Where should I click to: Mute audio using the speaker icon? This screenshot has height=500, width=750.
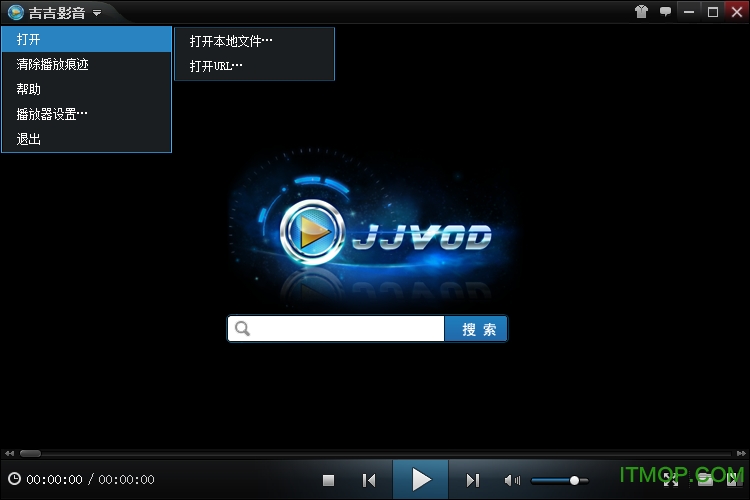tap(512, 480)
